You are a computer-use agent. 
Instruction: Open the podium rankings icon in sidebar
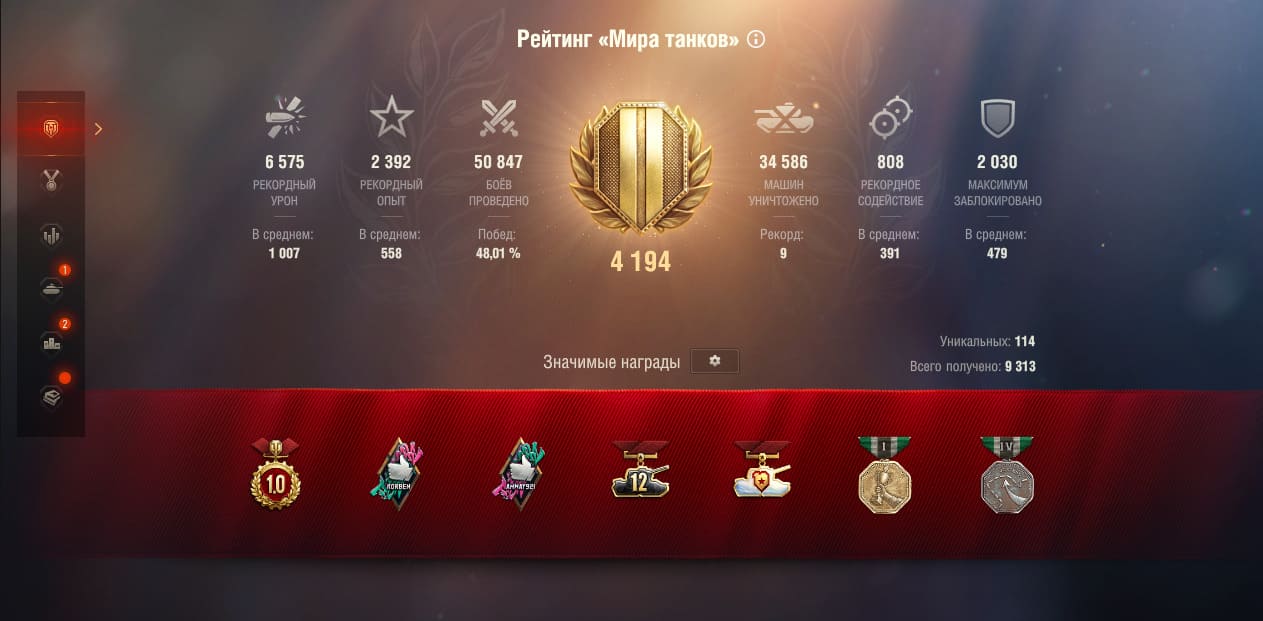pos(50,343)
